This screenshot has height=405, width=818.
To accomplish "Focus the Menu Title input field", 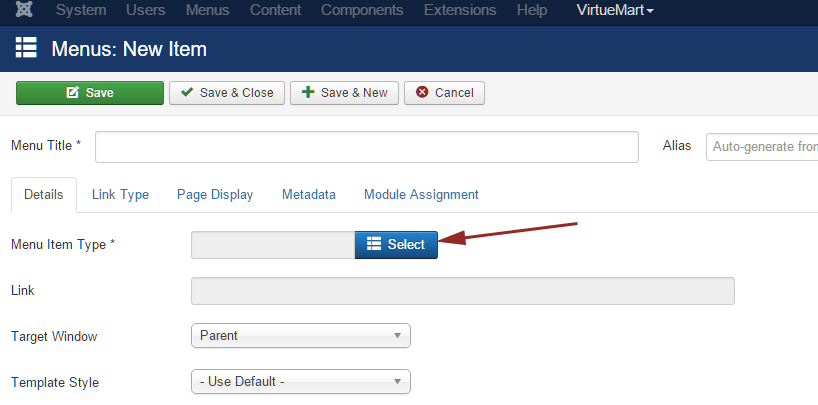I will 367,147.
